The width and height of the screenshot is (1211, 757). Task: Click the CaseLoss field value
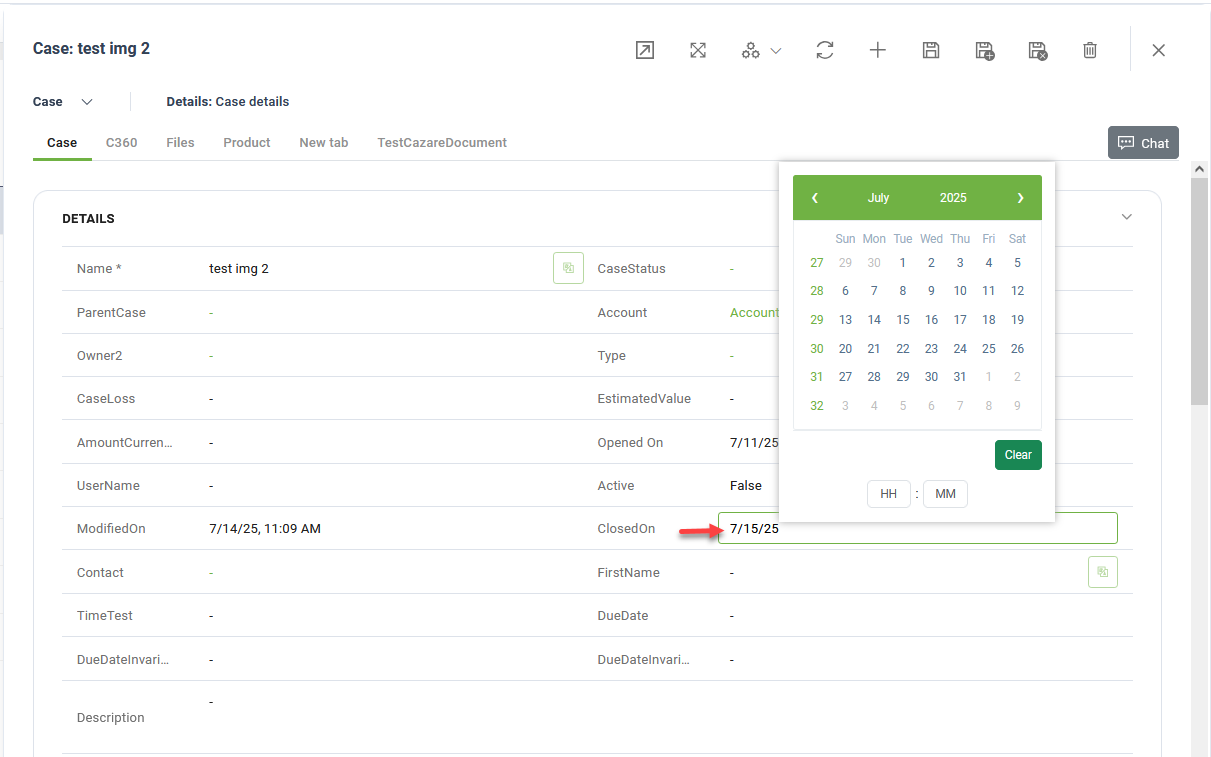[211, 399]
